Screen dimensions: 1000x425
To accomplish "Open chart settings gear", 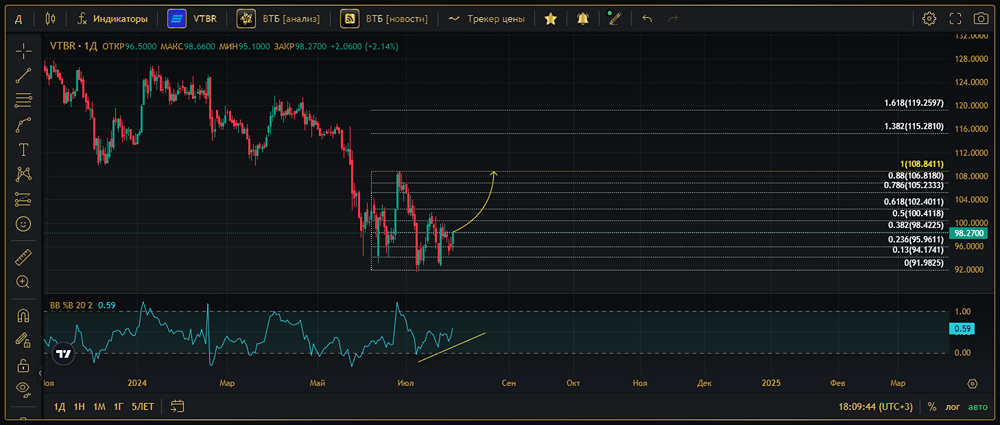I will [929, 19].
